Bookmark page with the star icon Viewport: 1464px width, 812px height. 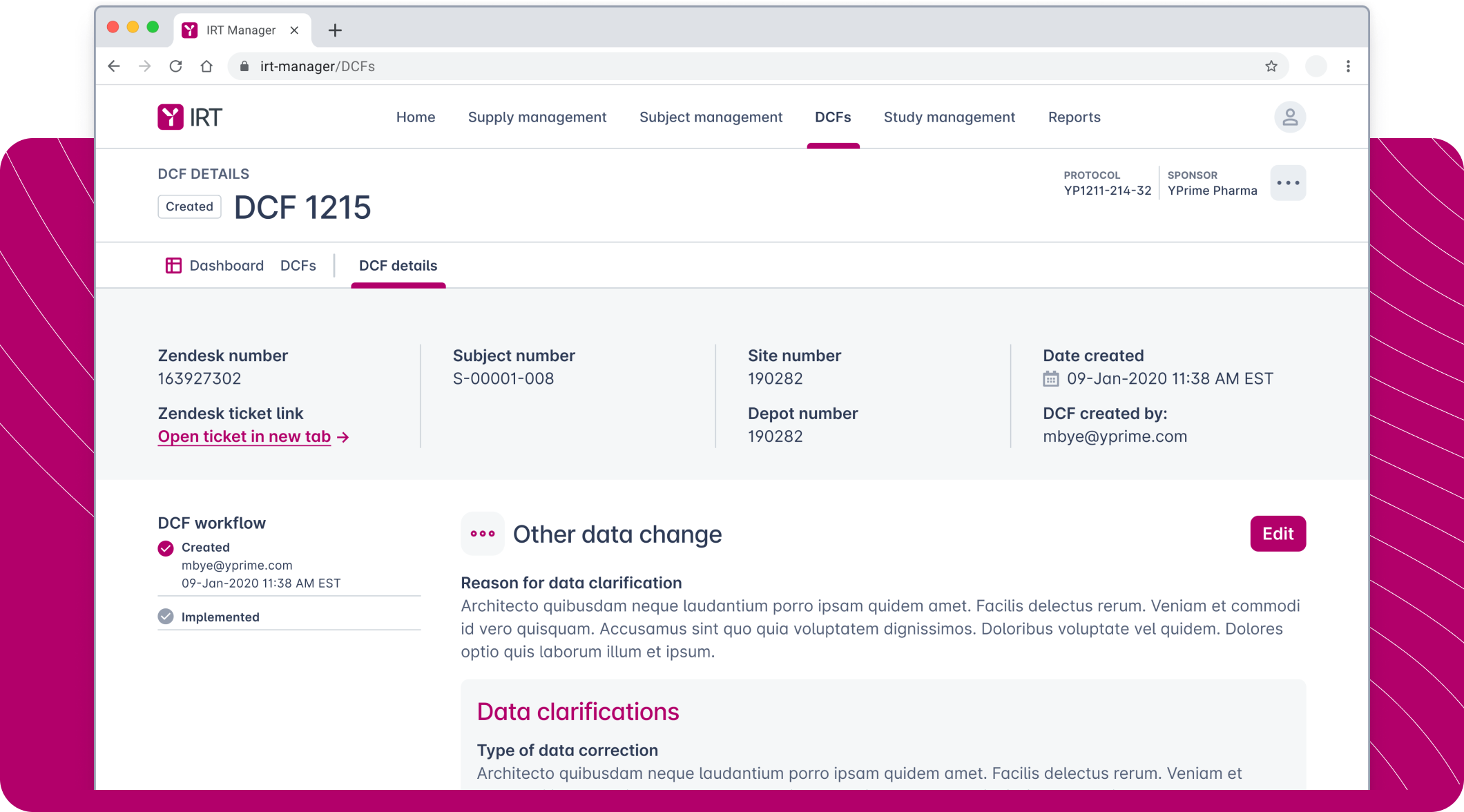(x=1271, y=66)
